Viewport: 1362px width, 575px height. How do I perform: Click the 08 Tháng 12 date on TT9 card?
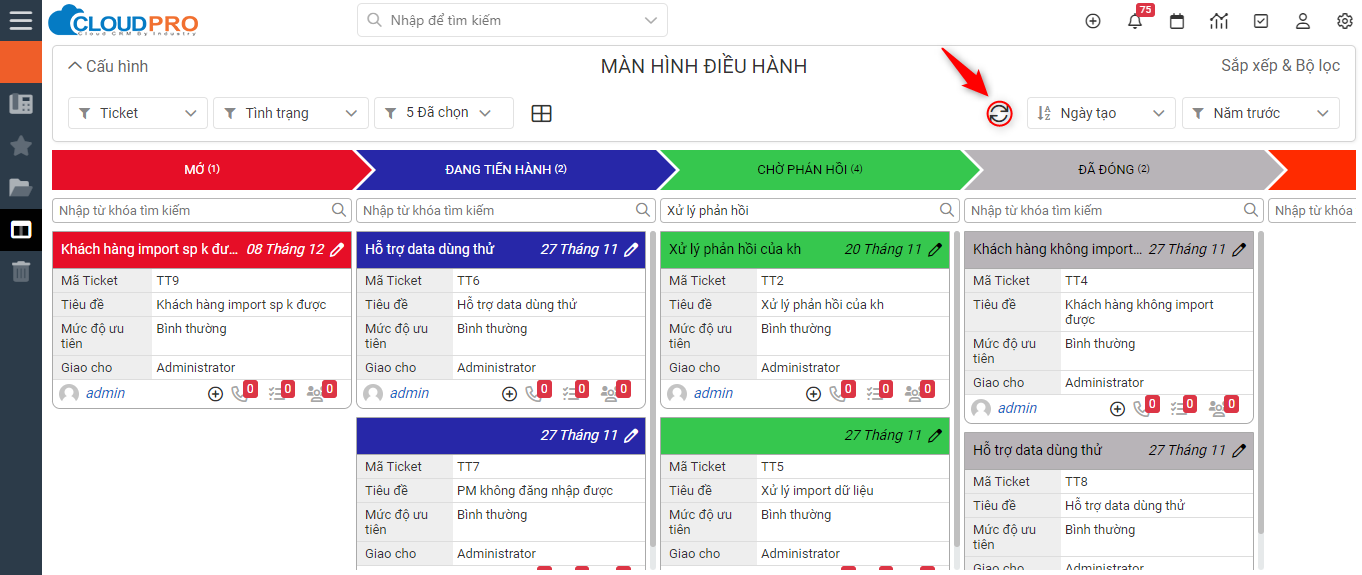(285, 249)
